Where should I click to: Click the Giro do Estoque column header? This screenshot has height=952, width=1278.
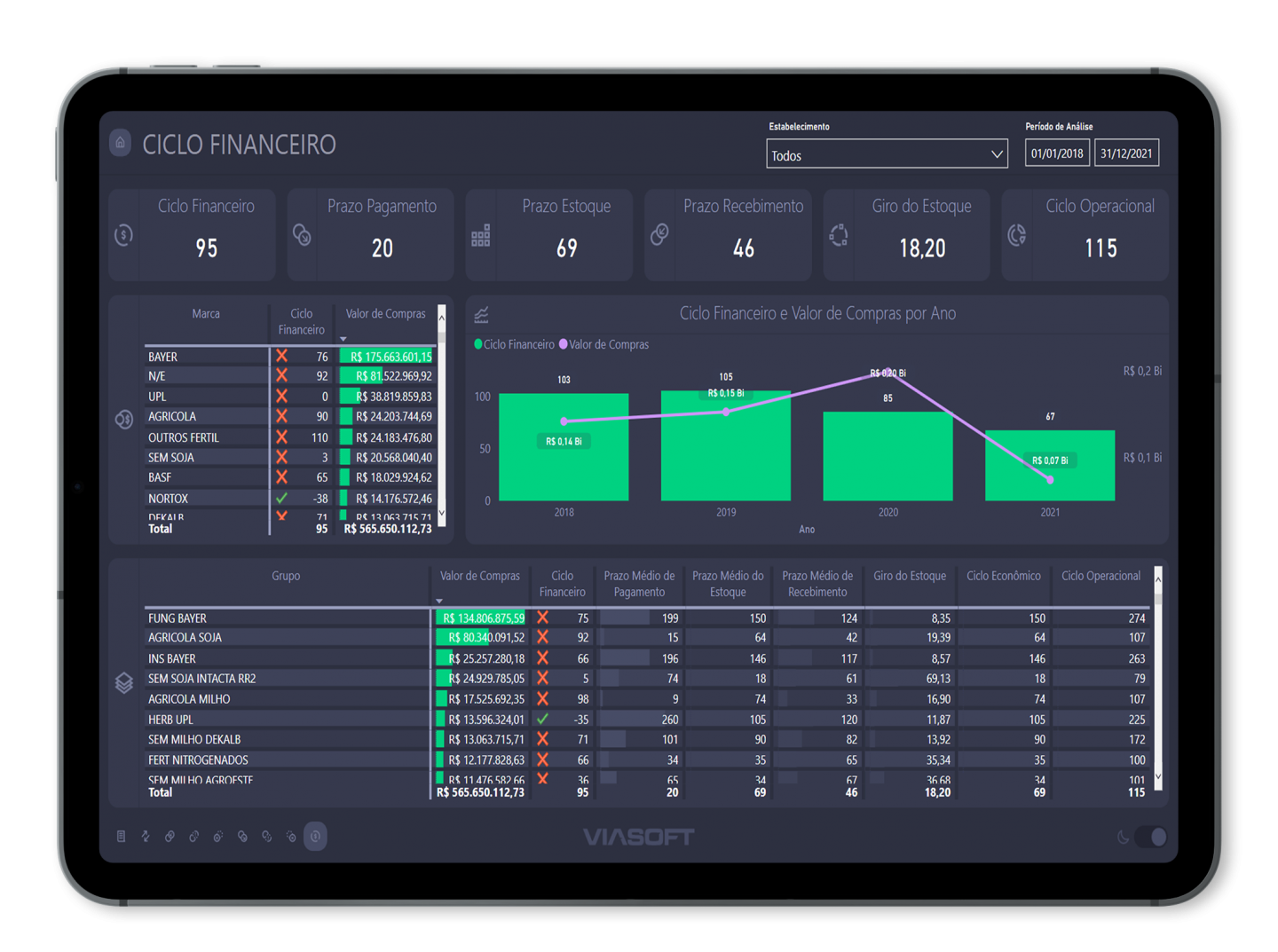[910, 577]
